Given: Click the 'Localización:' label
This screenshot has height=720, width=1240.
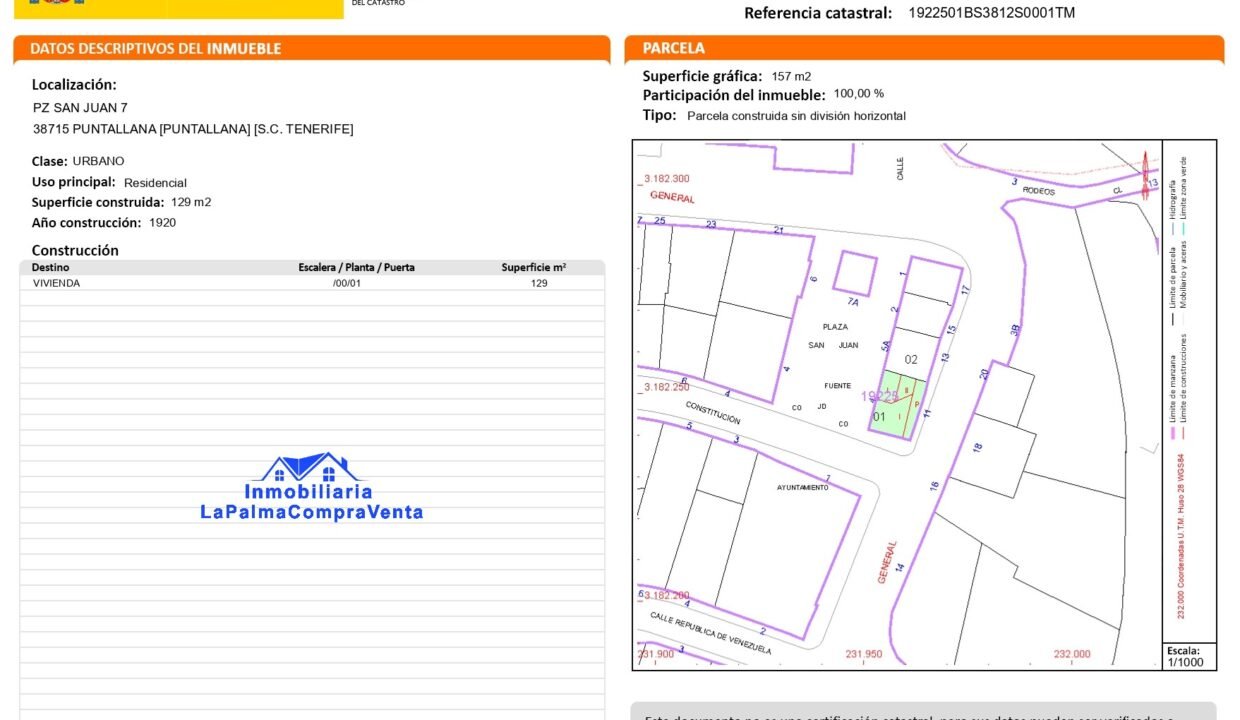Looking at the screenshot, I should tap(74, 85).
